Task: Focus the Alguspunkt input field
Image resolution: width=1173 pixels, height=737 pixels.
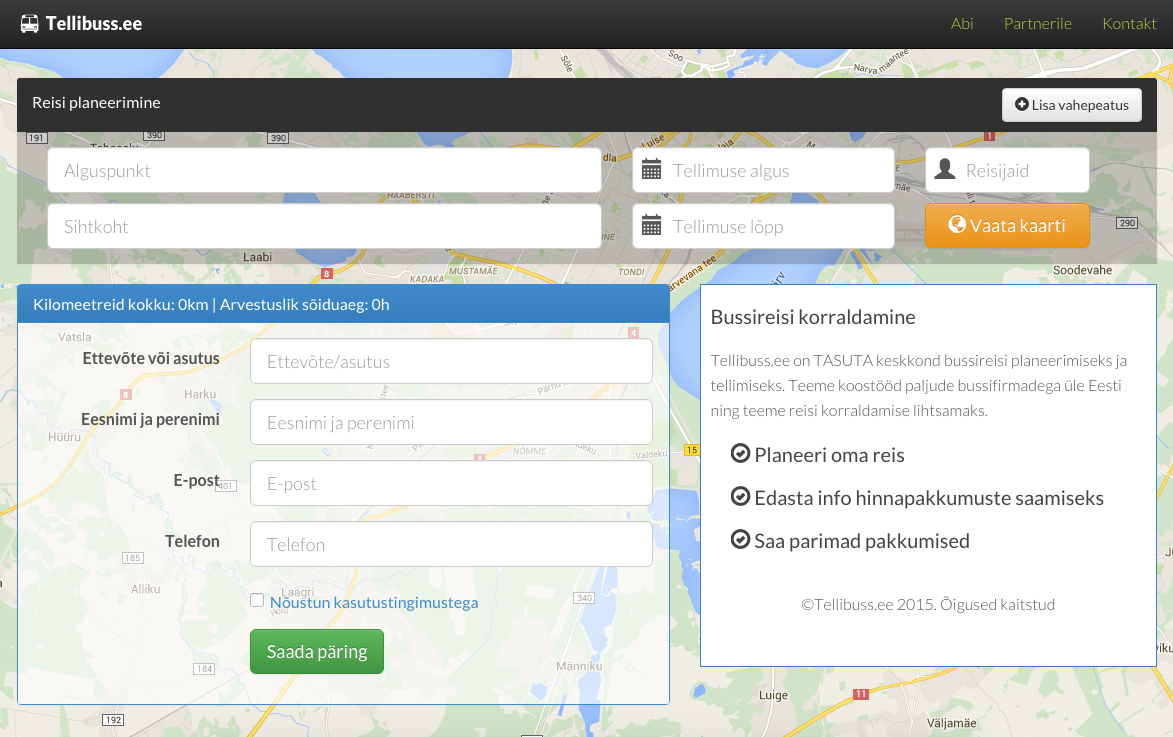Action: tap(324, 171)
